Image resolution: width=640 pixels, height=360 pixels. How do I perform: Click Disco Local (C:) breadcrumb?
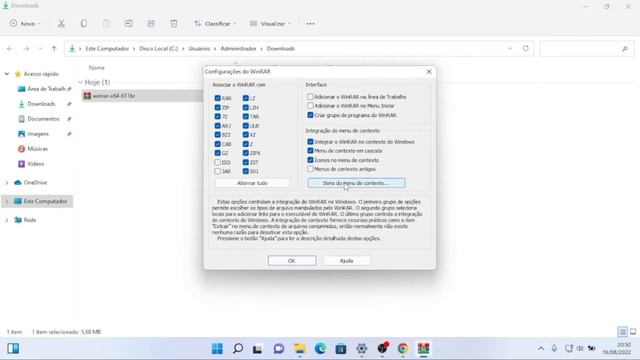[x=159, y=49]
